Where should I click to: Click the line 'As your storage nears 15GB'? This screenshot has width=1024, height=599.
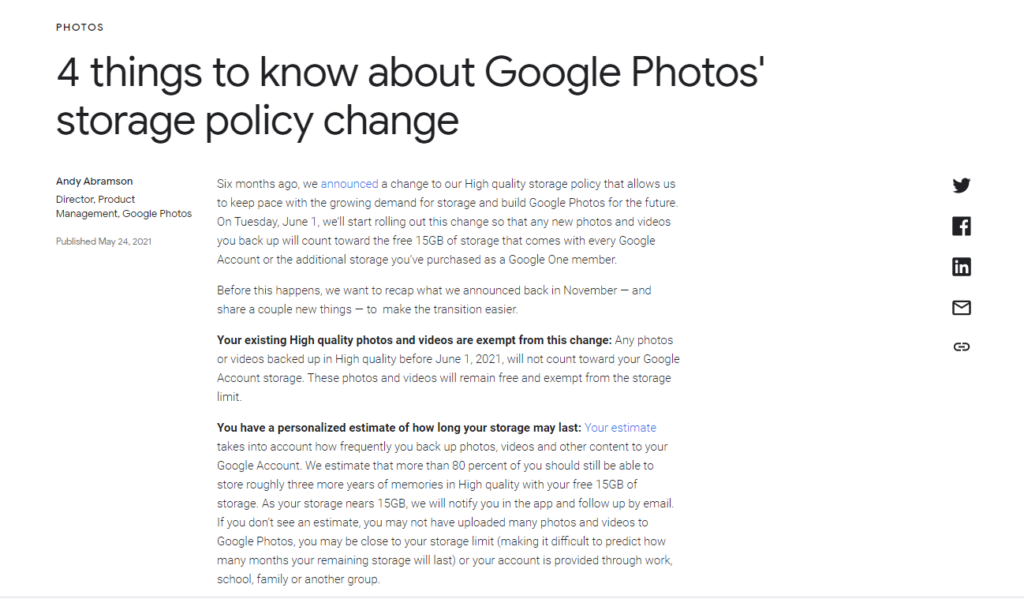point(468,504)
